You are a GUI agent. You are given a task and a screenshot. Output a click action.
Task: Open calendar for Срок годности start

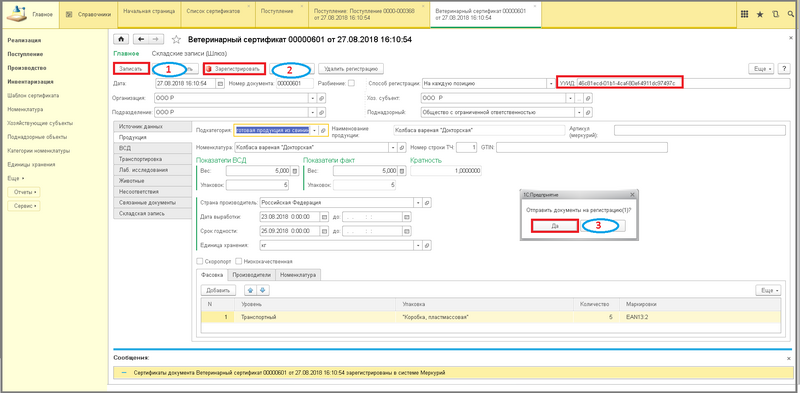coord(323,231)
